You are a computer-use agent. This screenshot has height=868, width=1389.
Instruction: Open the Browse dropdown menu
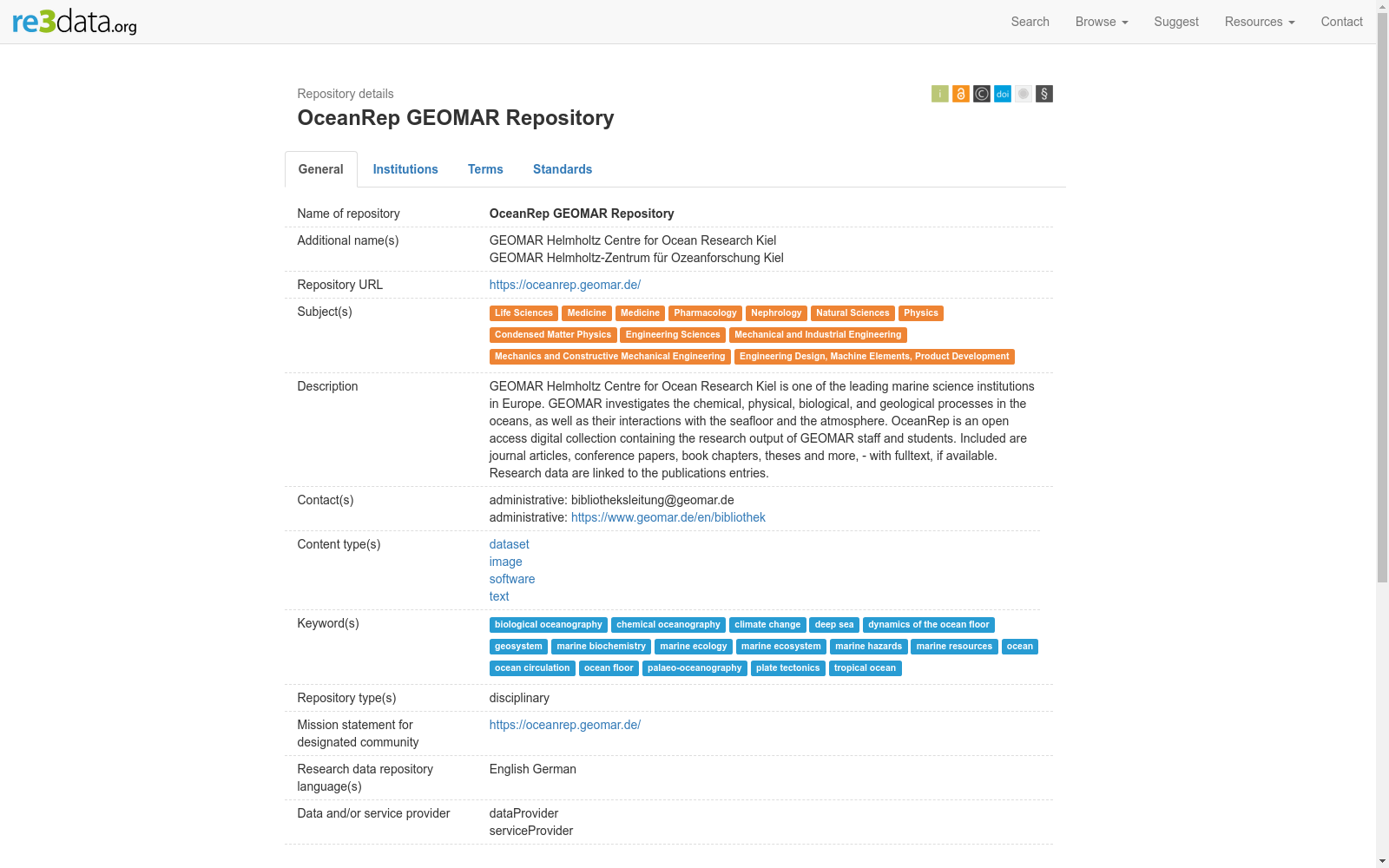pyautogui.click(x=1102, y=22)
